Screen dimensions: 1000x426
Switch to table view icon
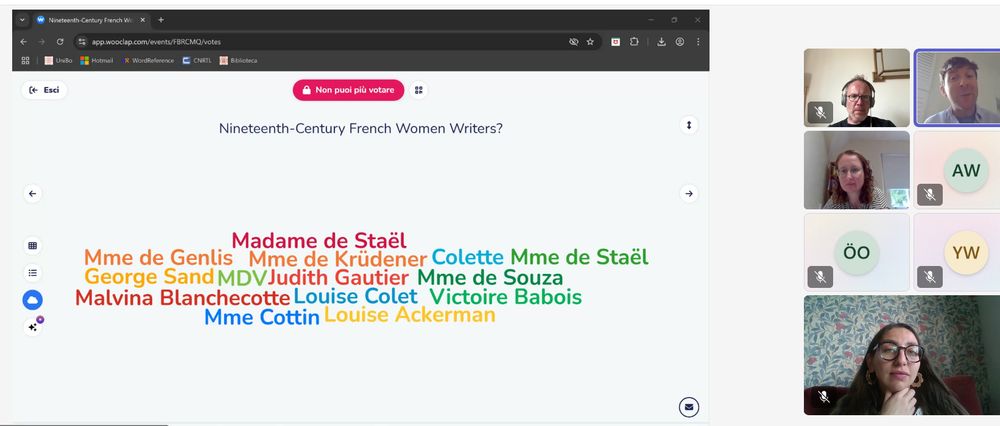[33, 246]
